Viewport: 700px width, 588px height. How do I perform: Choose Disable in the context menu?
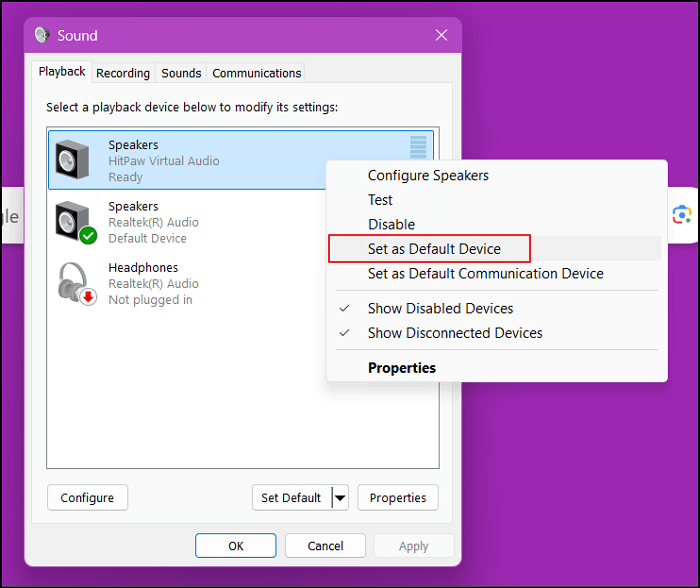coord(391,224)
